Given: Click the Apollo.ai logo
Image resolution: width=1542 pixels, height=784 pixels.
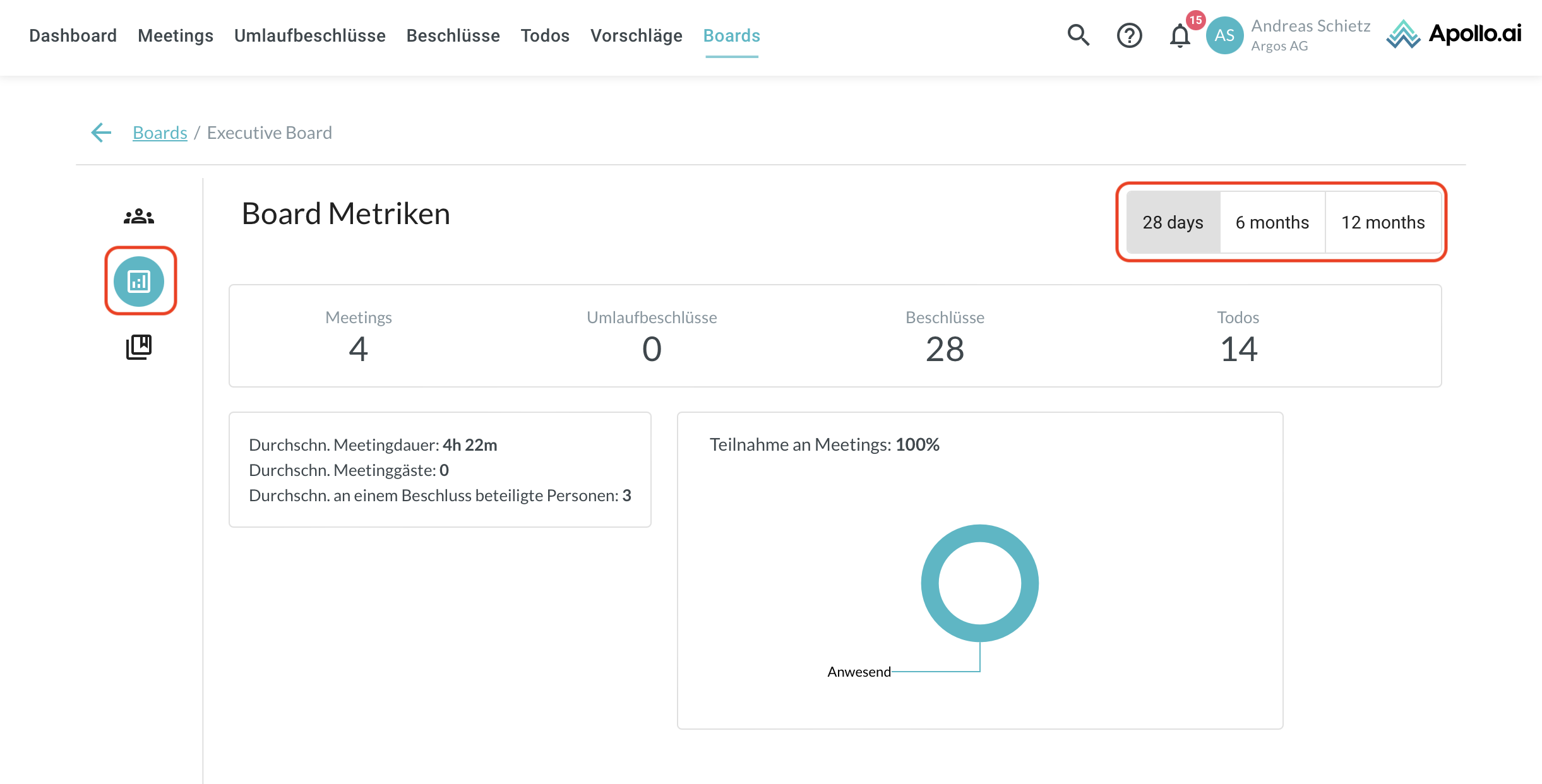Looking at the screenshot, I should click(x=1454, y=34).
